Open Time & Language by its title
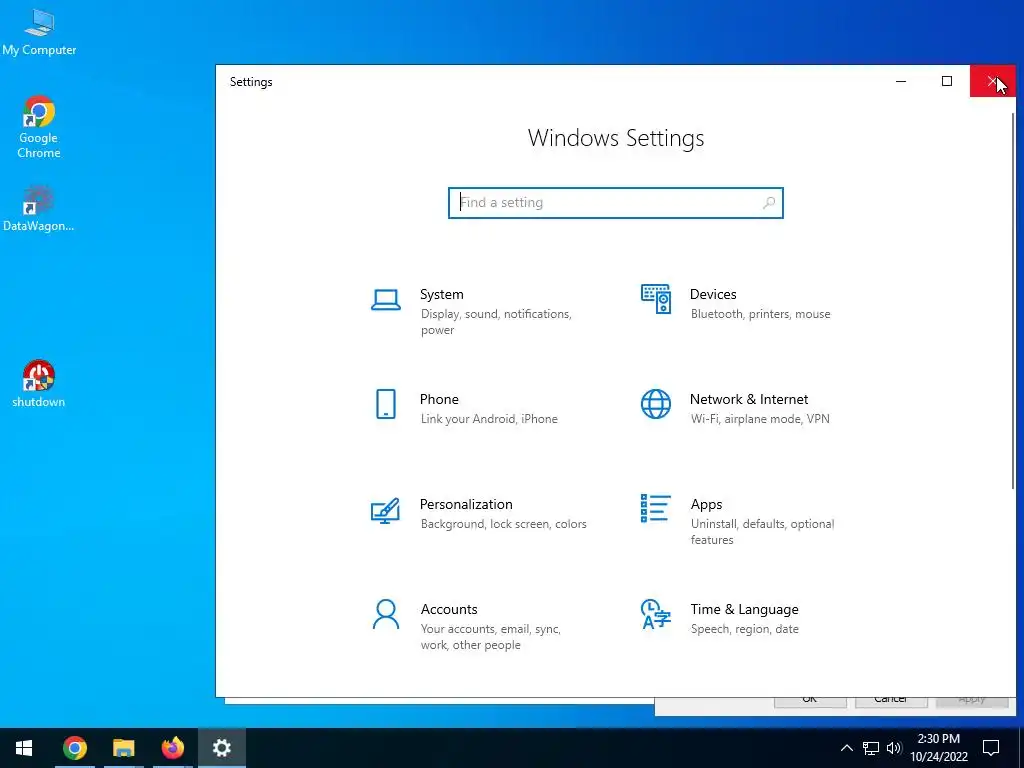Viewport: 1024px width, 768px height. (x=744, y=609)
